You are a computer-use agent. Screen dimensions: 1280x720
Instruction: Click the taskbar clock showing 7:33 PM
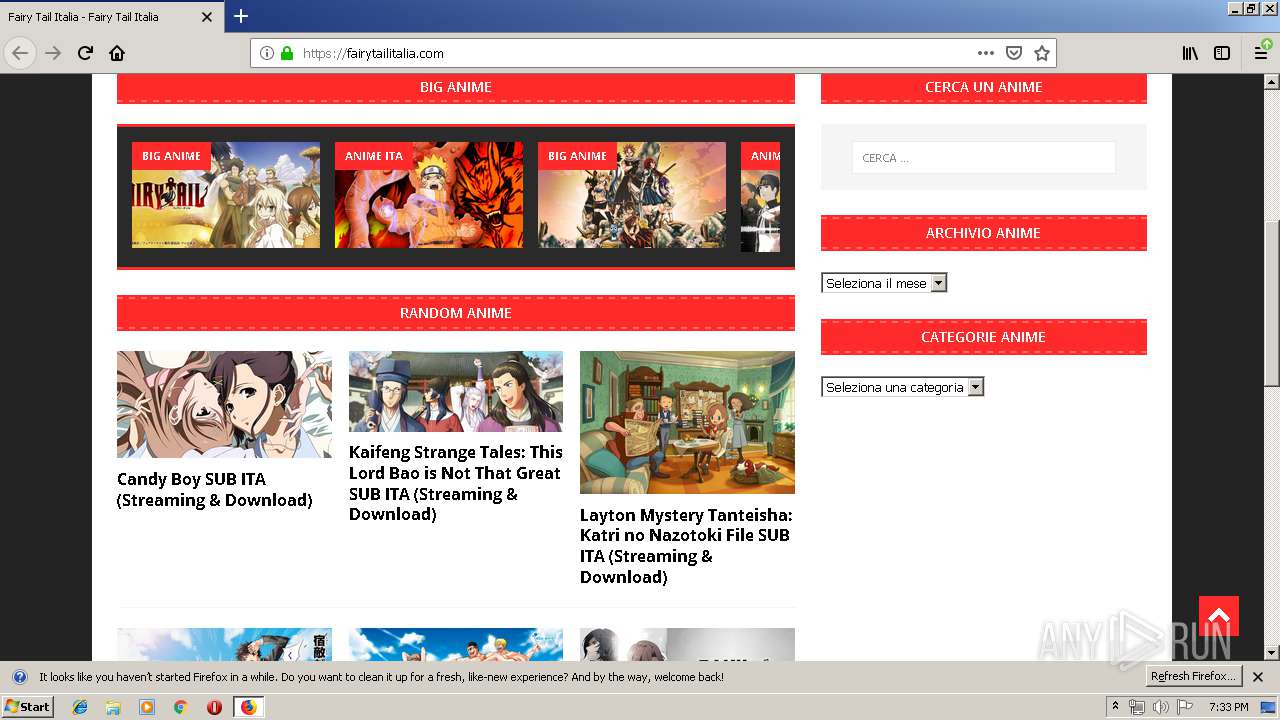1228,707
